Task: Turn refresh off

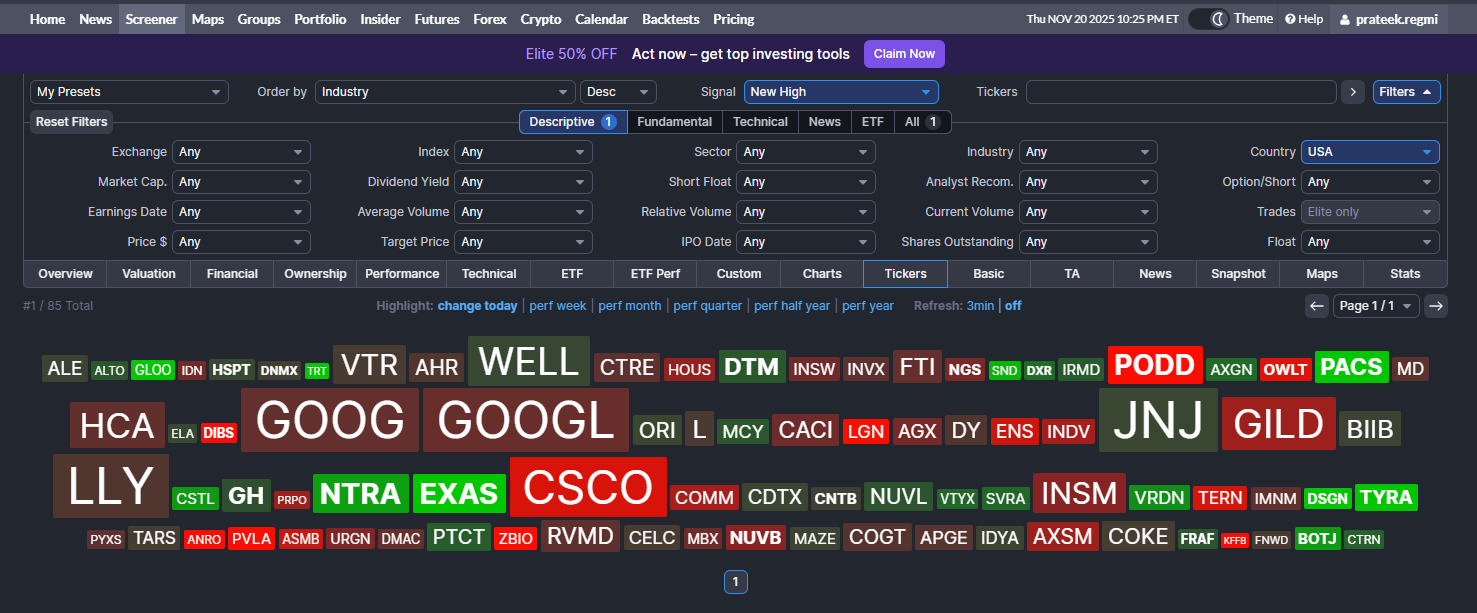Action: click(x=1013, y=306)
